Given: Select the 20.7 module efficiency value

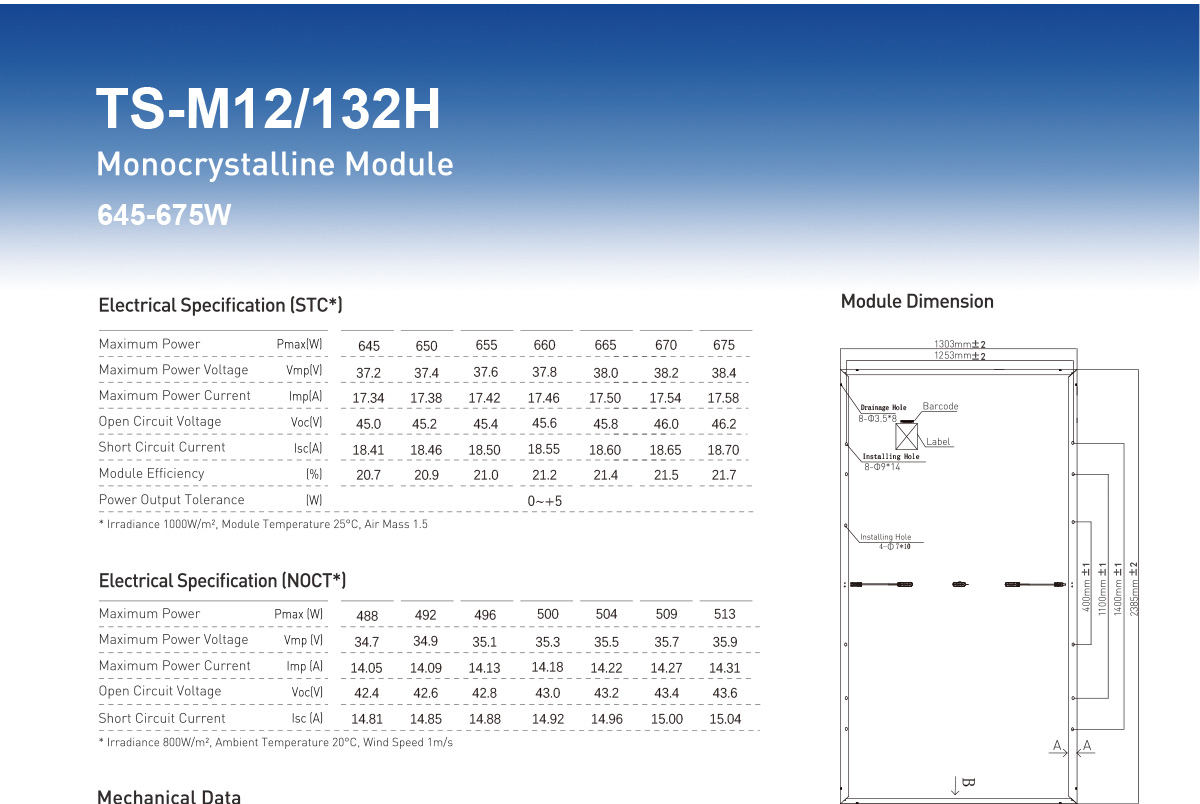Looking at the screenshot, I should (x=368, y=475).
